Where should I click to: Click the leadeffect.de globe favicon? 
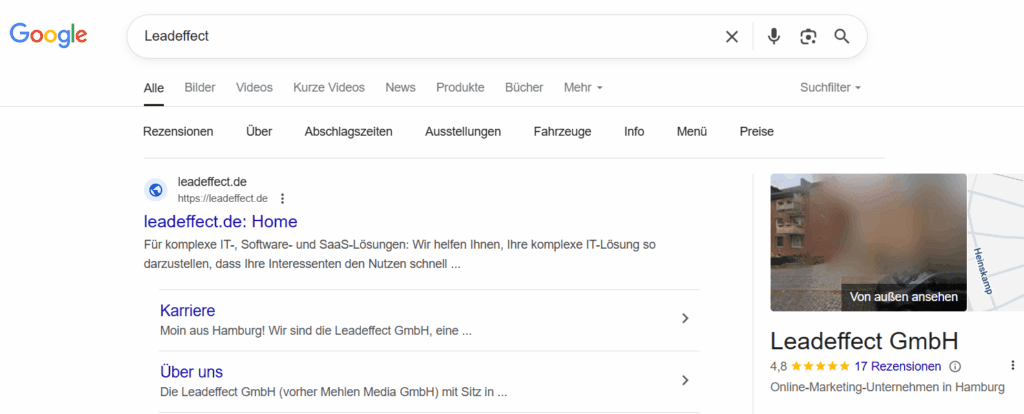[155, 190]
